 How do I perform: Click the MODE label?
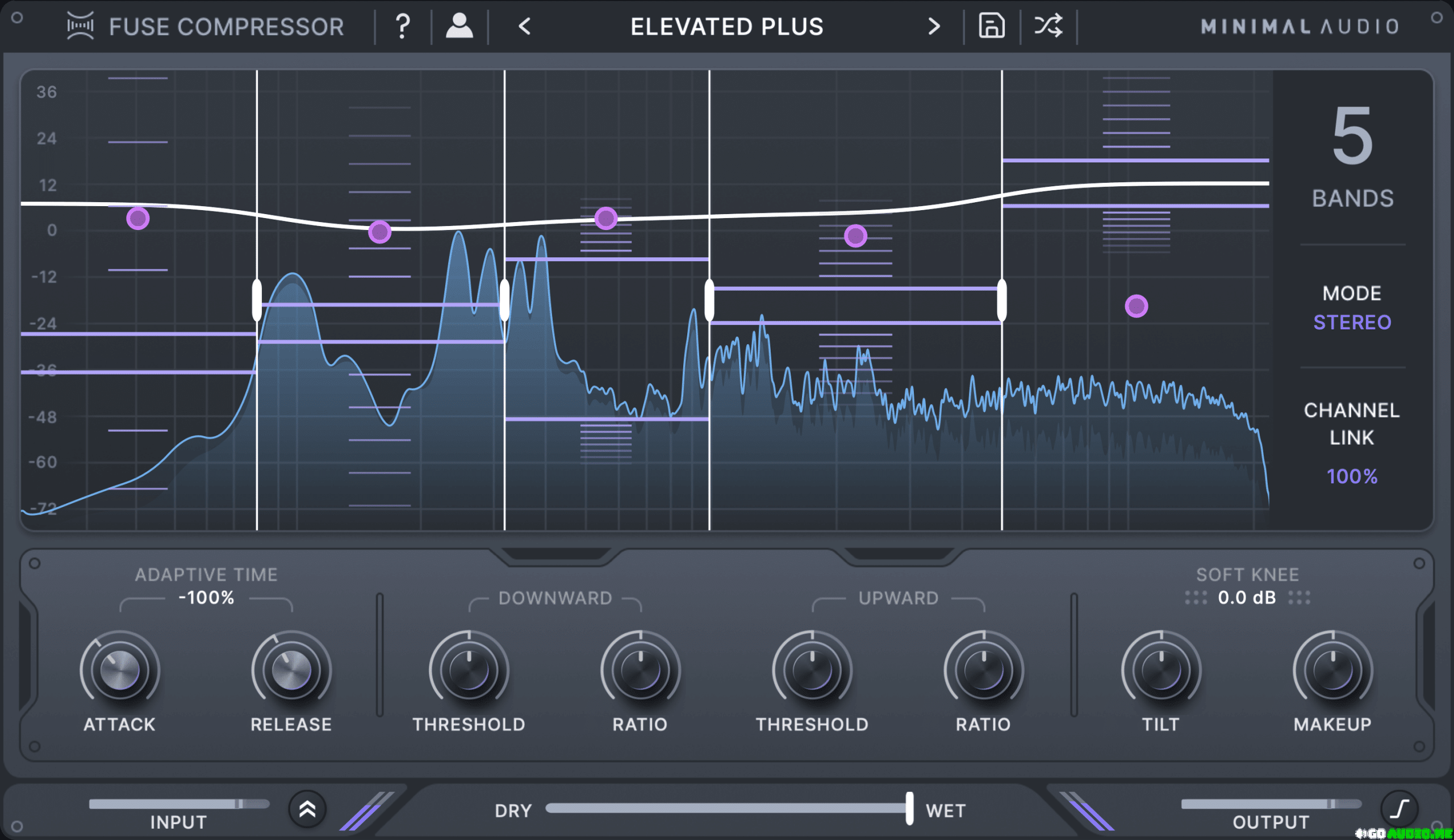[1352, 293]
